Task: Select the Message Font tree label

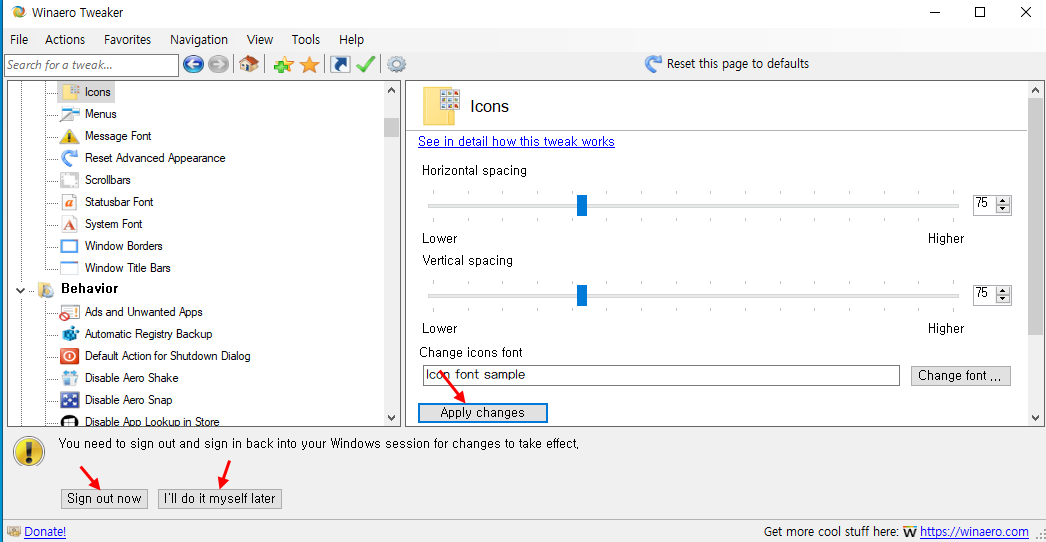Action: coord(118,136)
